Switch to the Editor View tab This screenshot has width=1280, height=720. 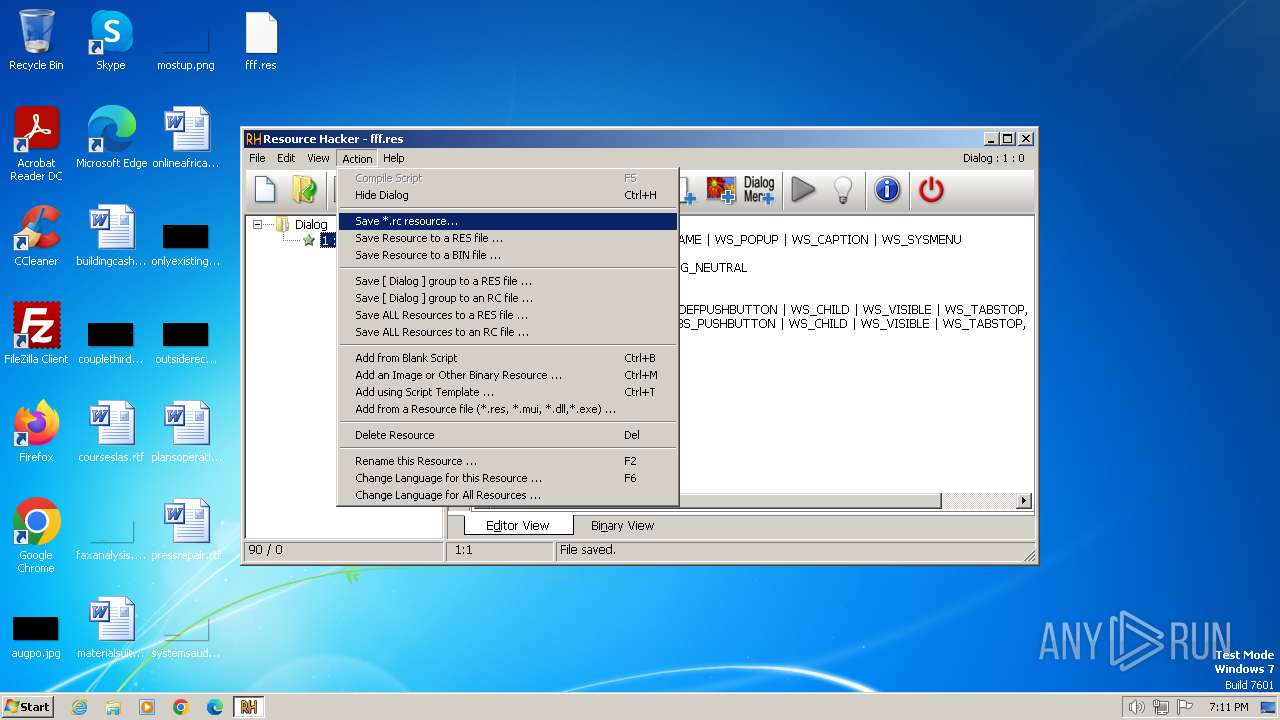click(x=518, y=525)
